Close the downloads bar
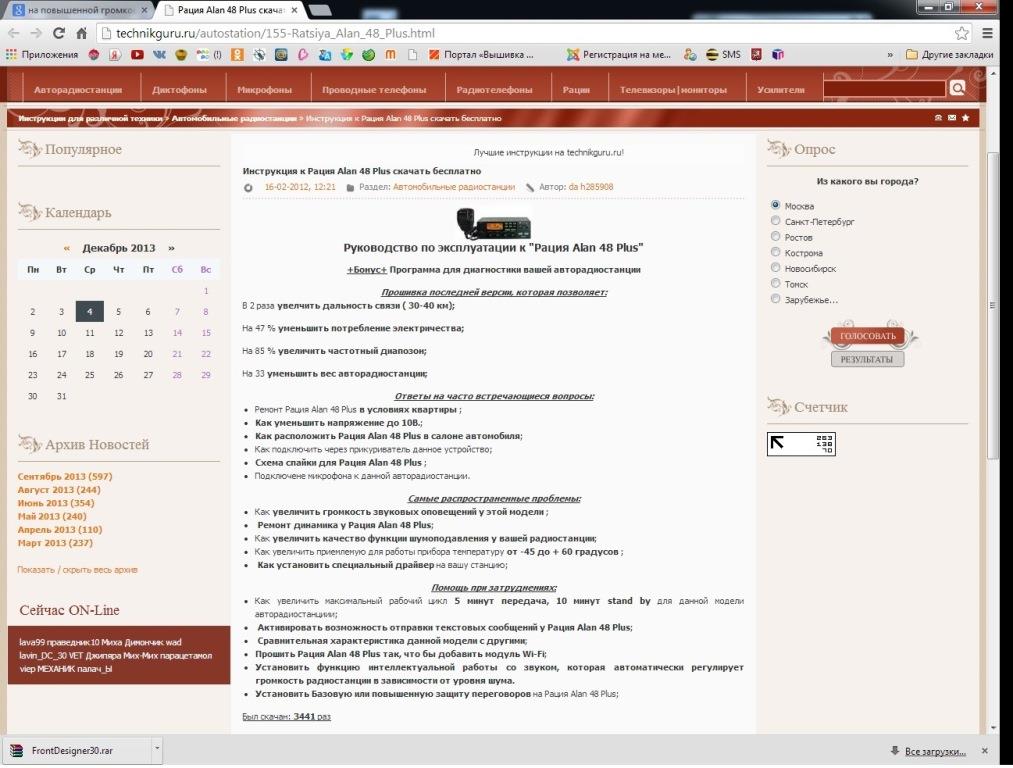The height and width of the screenshot is (768, 1013). tap(985, 751)
